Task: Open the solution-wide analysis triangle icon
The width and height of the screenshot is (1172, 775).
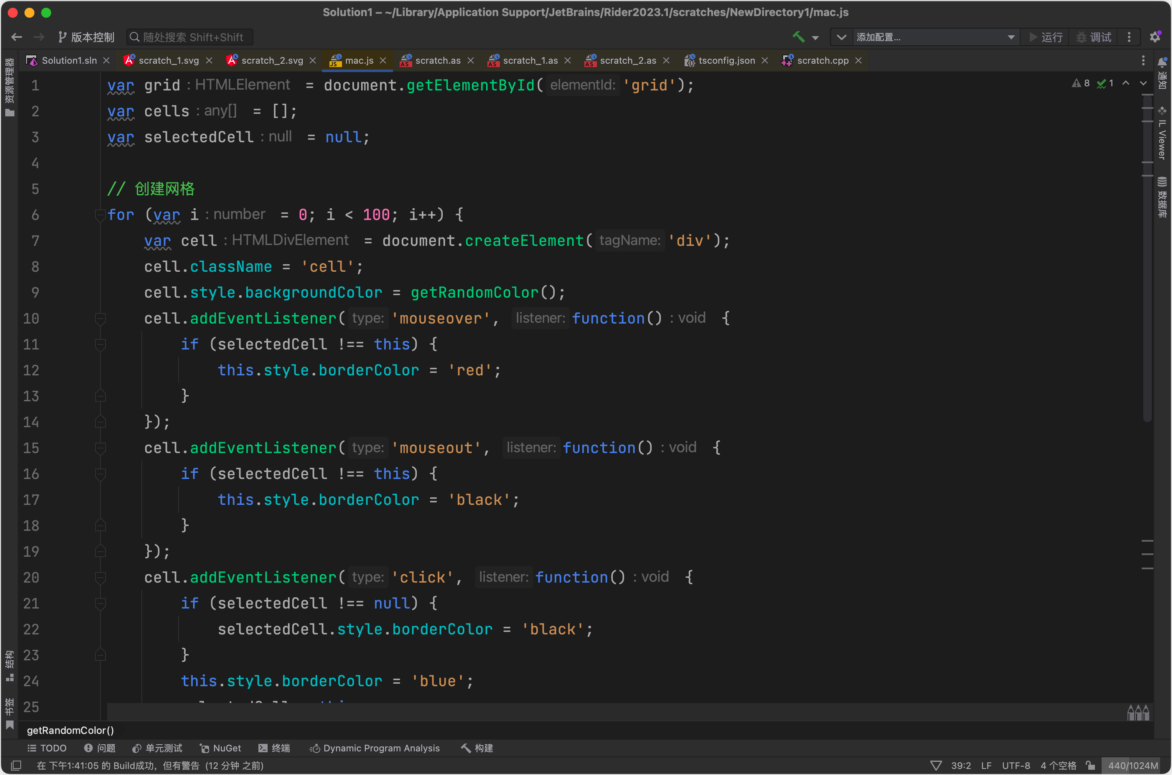Action: [936, 765]
